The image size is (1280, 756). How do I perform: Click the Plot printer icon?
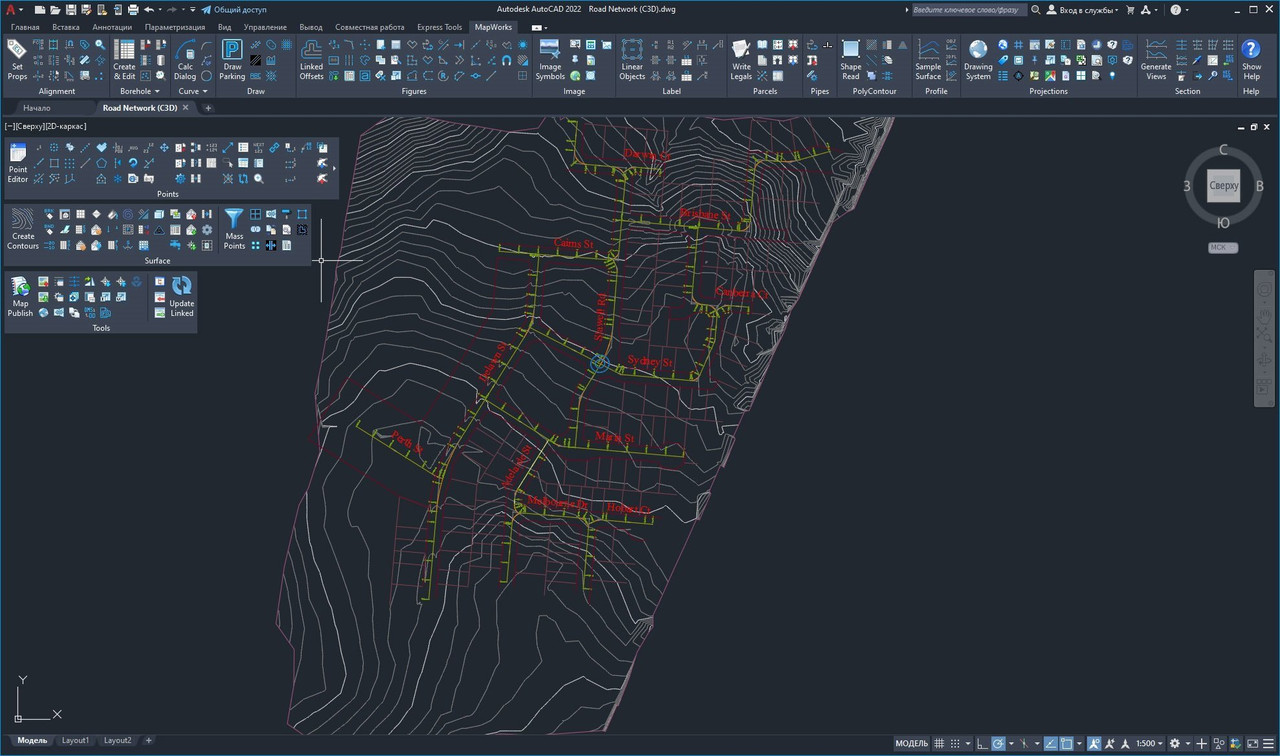(133, 10)
